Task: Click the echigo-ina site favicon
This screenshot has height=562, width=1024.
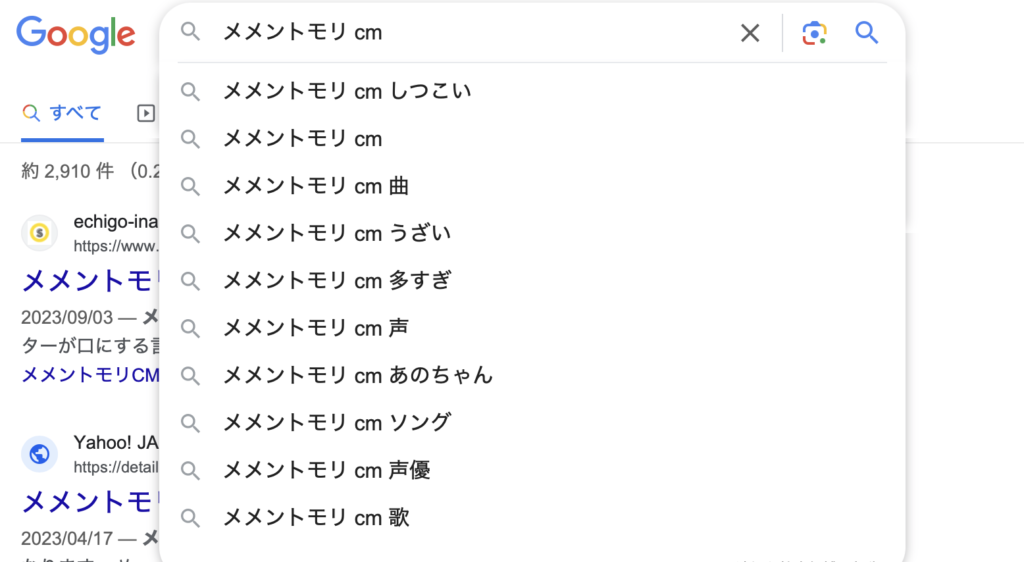Action: (x=39, y=233)
